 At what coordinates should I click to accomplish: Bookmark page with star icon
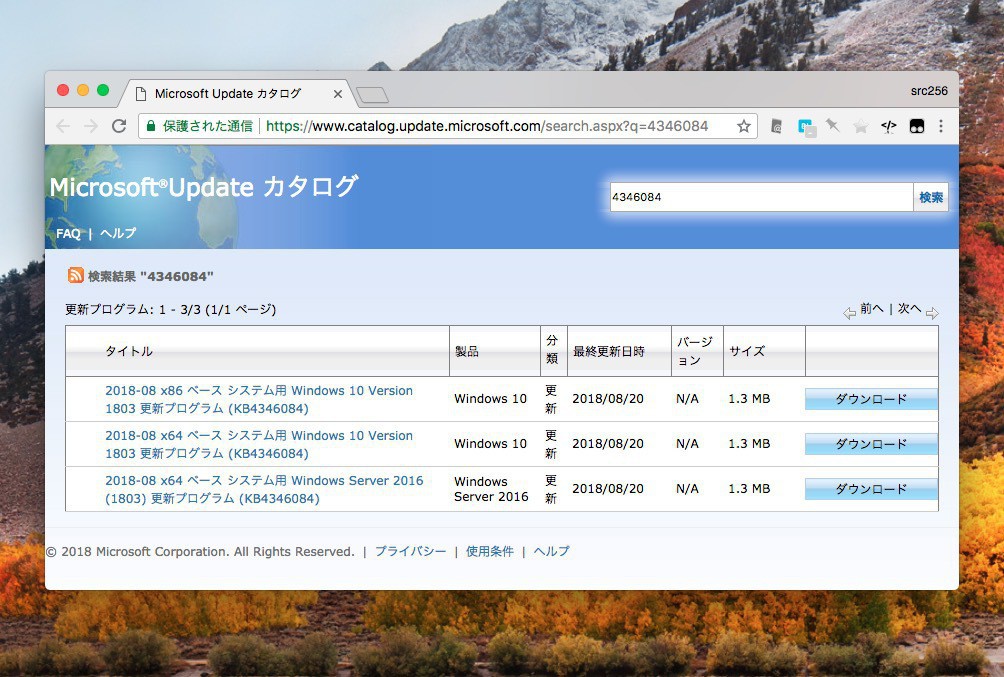(x=743, y=126)
